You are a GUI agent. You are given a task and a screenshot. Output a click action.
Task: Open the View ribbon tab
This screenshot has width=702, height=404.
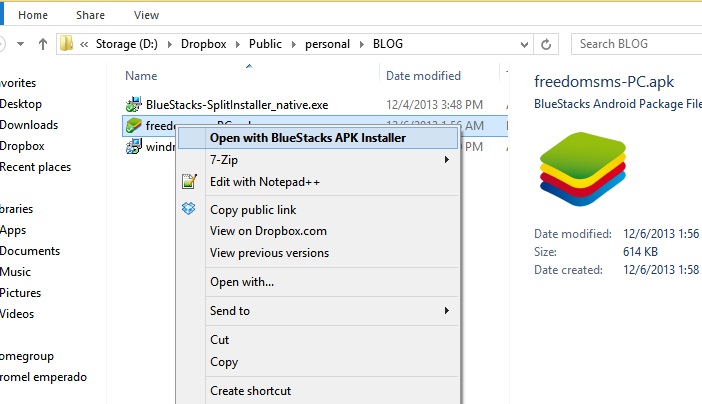(146, 15)
